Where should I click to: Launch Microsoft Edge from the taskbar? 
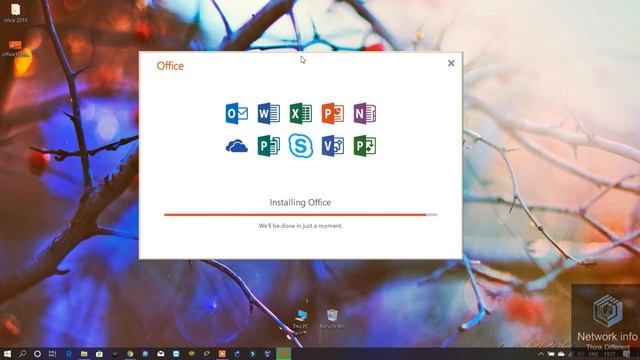[69, 353]
